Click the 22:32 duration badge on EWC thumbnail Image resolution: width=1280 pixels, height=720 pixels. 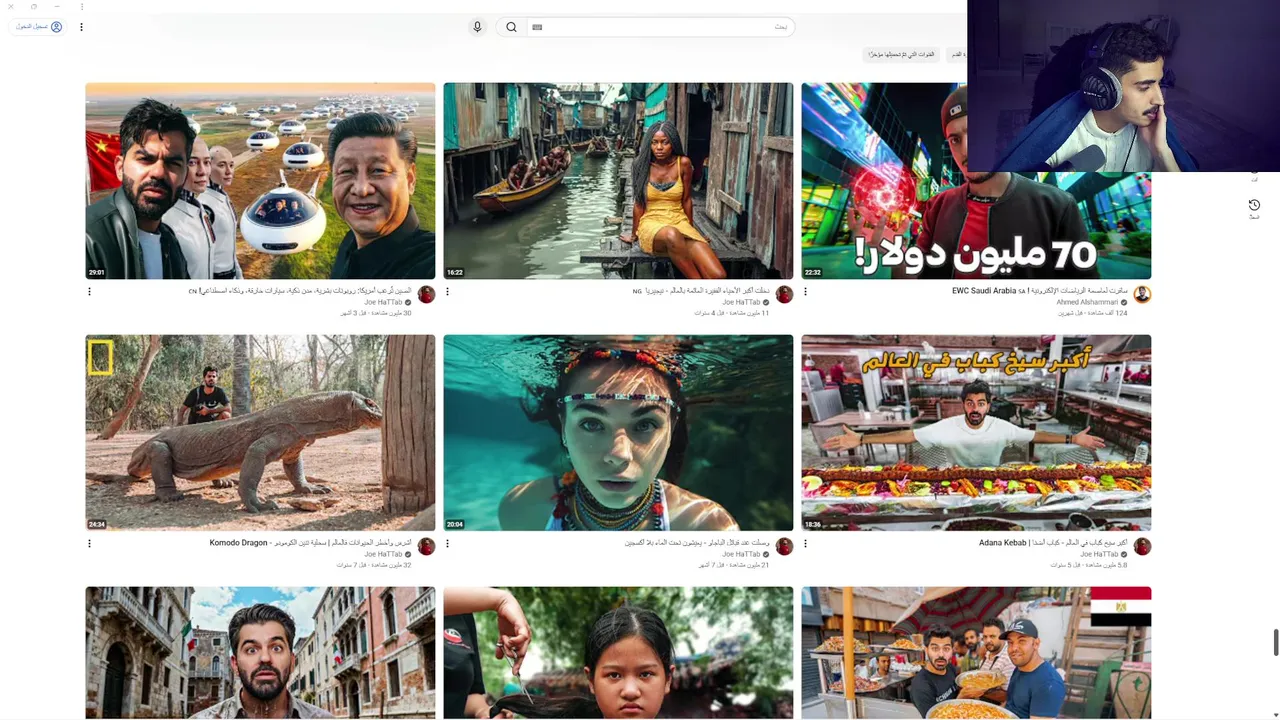pos(812,272)
